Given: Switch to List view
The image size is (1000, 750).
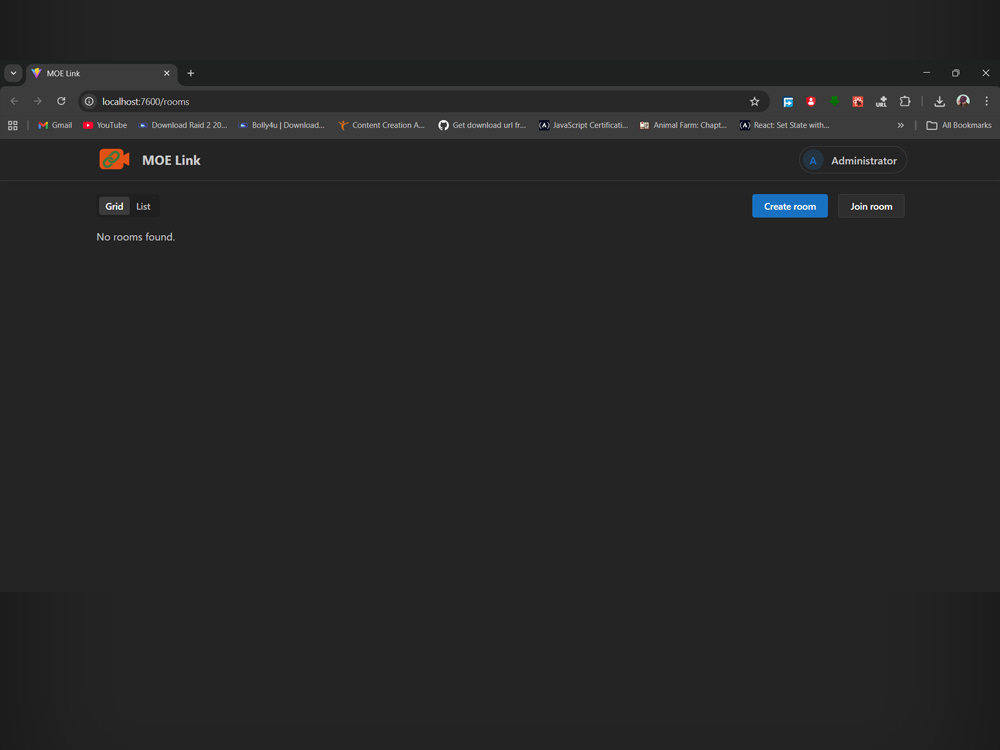Looking at the screenshot, I should pyautogui.click(x=143, y=206).
